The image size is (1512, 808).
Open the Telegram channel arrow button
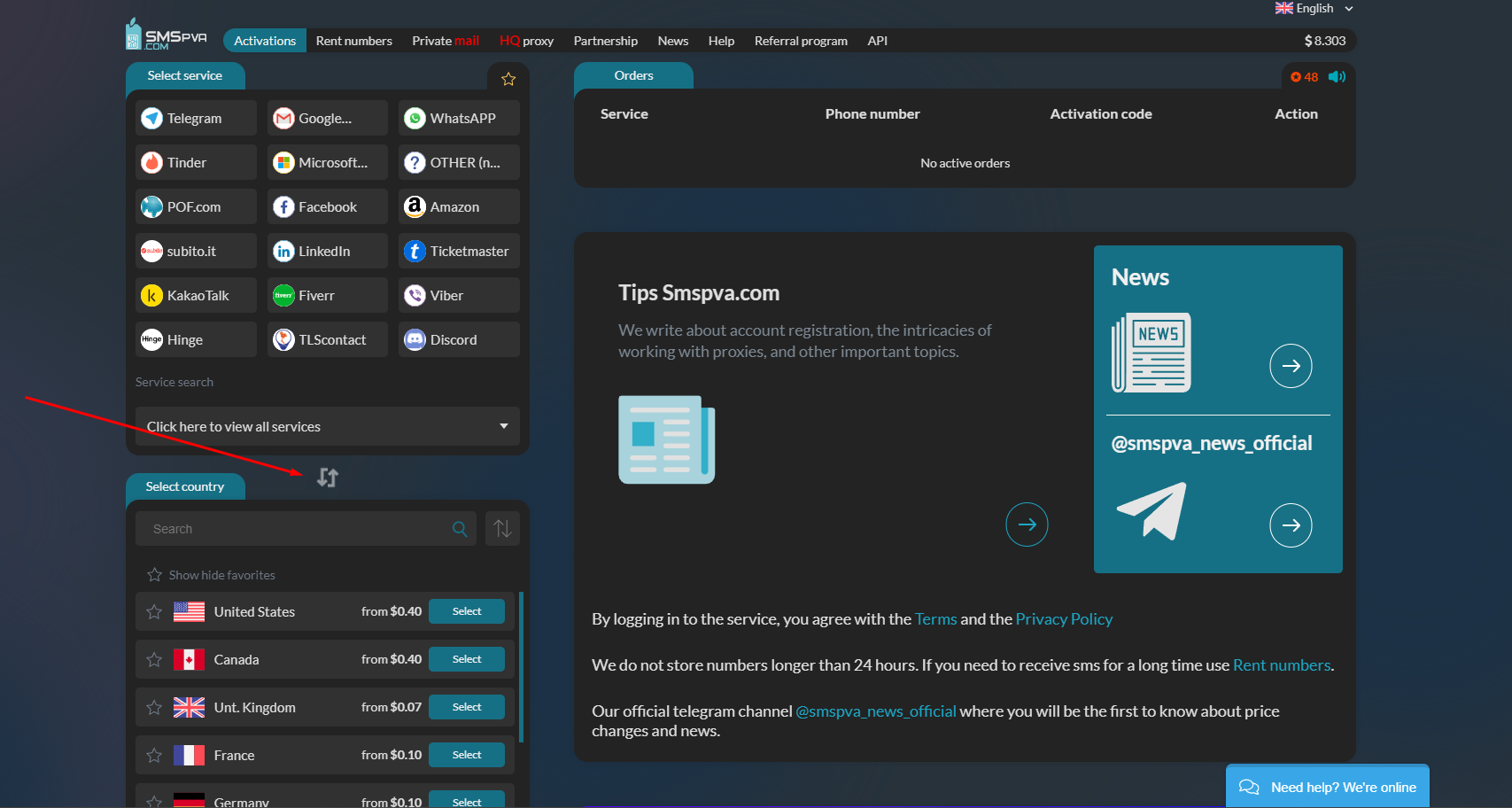point(1291,525)
